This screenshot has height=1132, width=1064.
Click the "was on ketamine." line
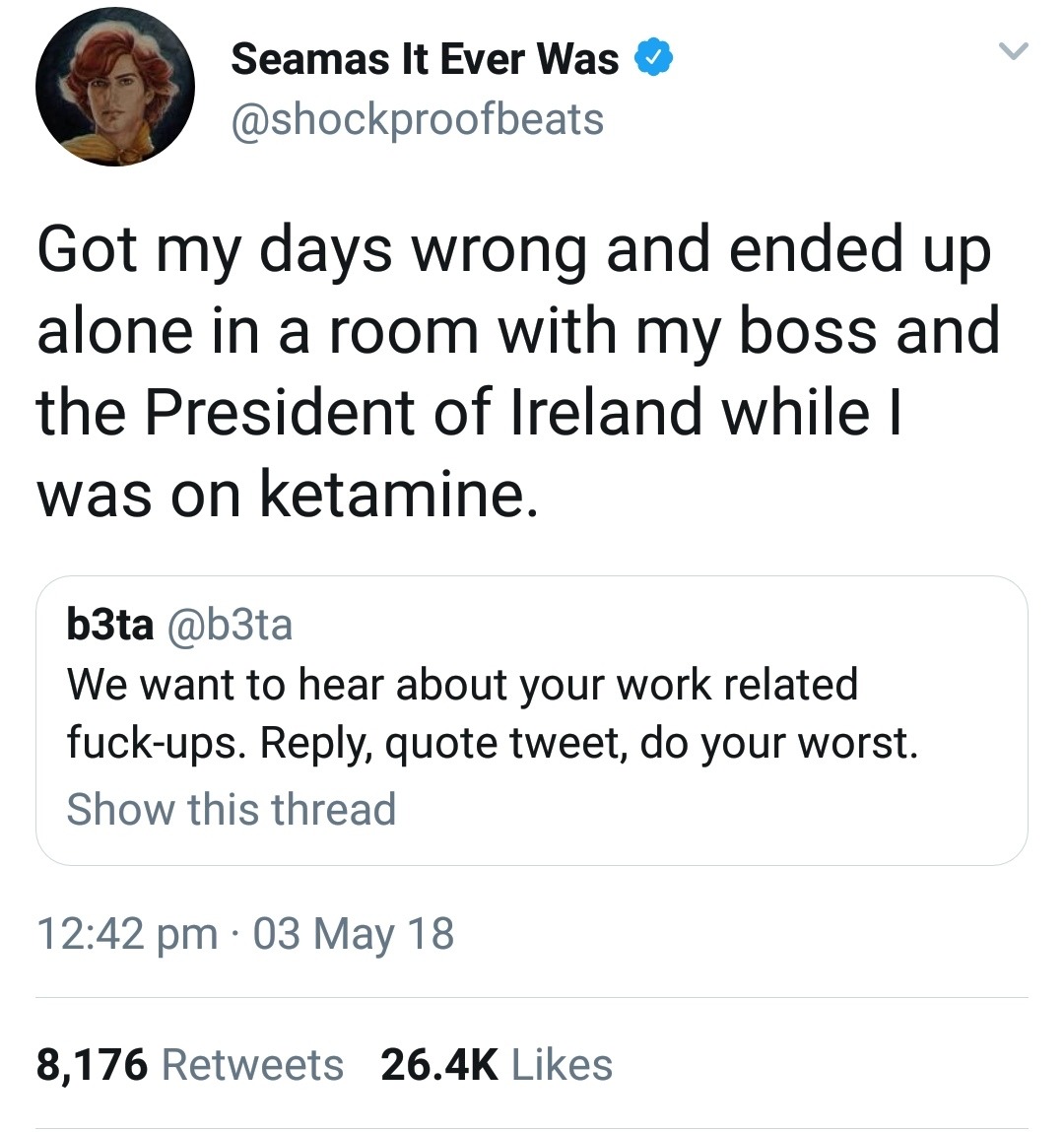click(288, 494)
